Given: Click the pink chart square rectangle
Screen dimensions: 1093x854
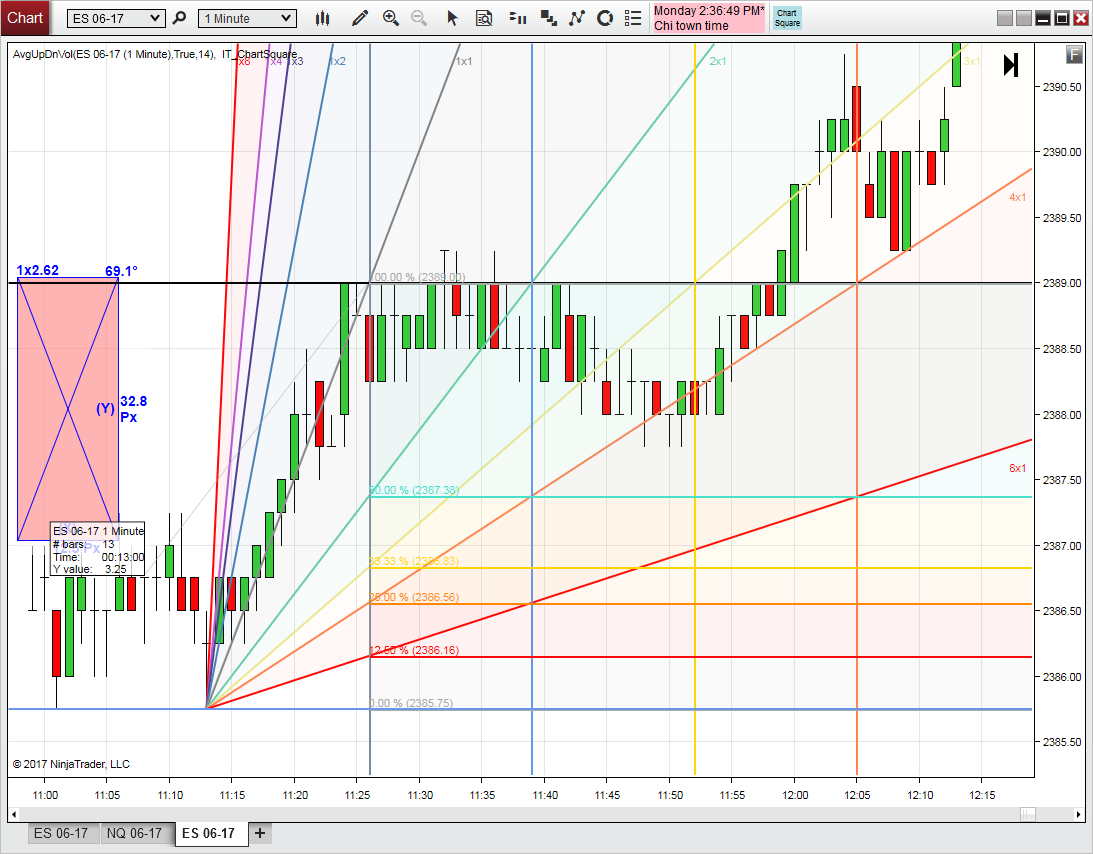Looking at the screenshot, I should click(x=68, y=409).
